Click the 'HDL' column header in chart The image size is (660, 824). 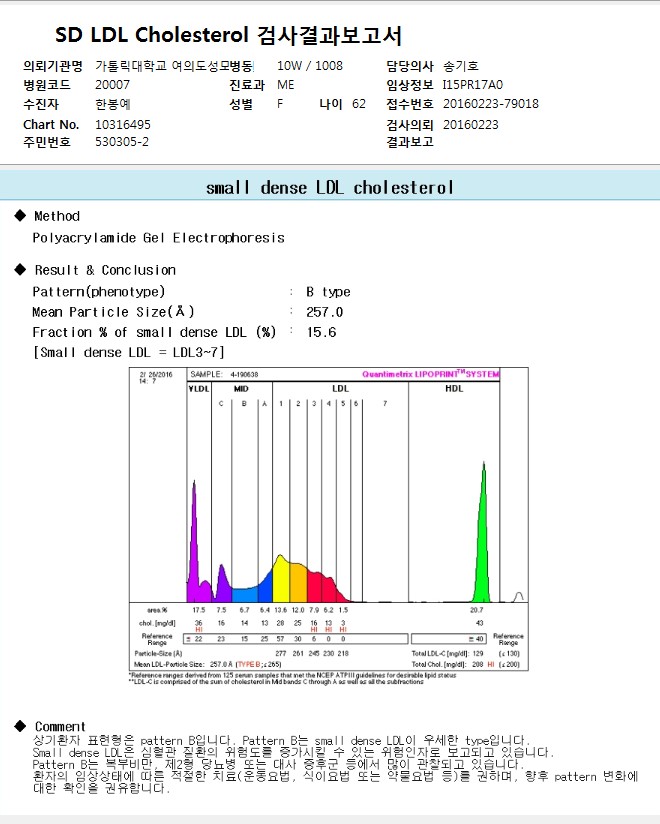coord(454,388)
